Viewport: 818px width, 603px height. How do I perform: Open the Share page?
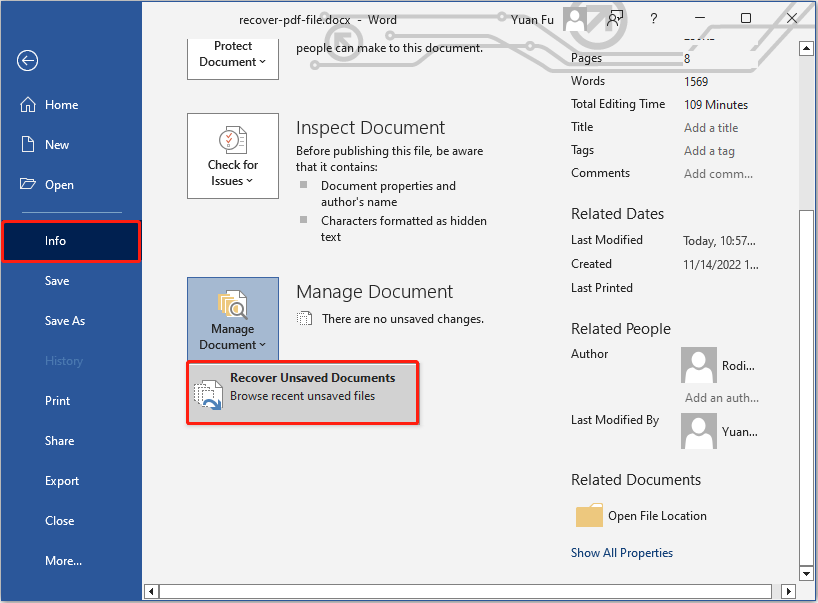71,441
